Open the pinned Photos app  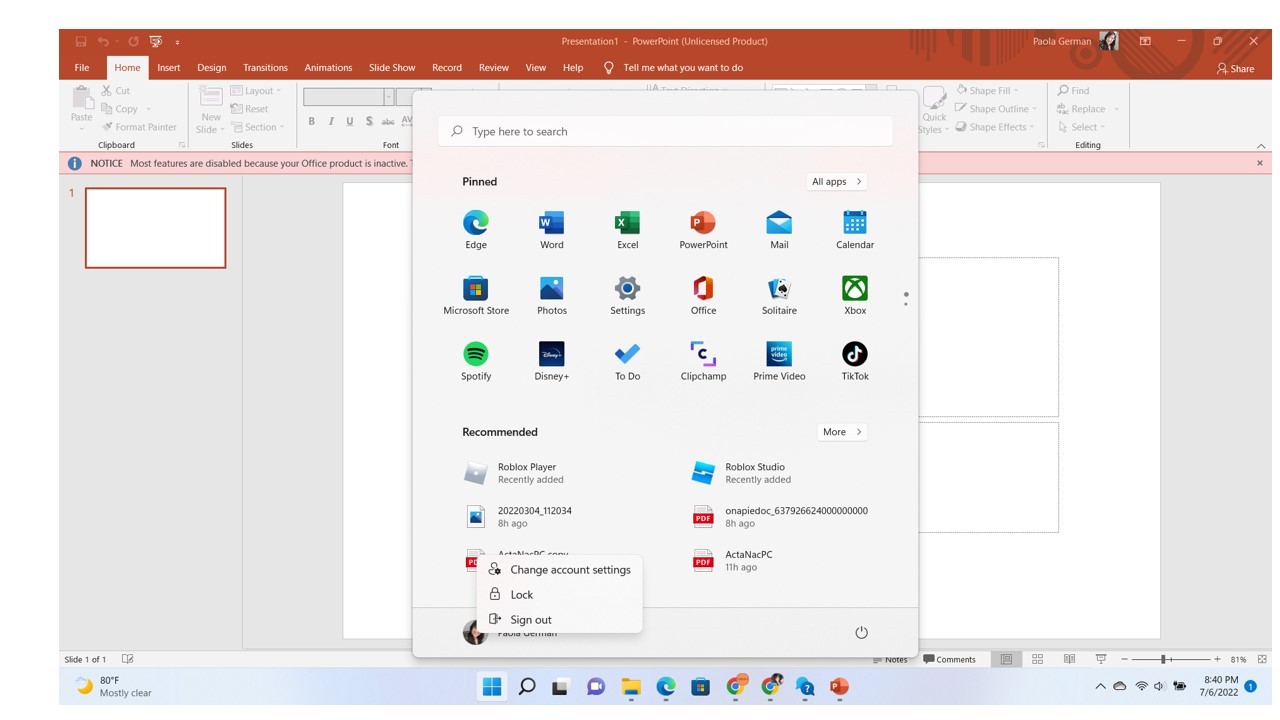551,296
